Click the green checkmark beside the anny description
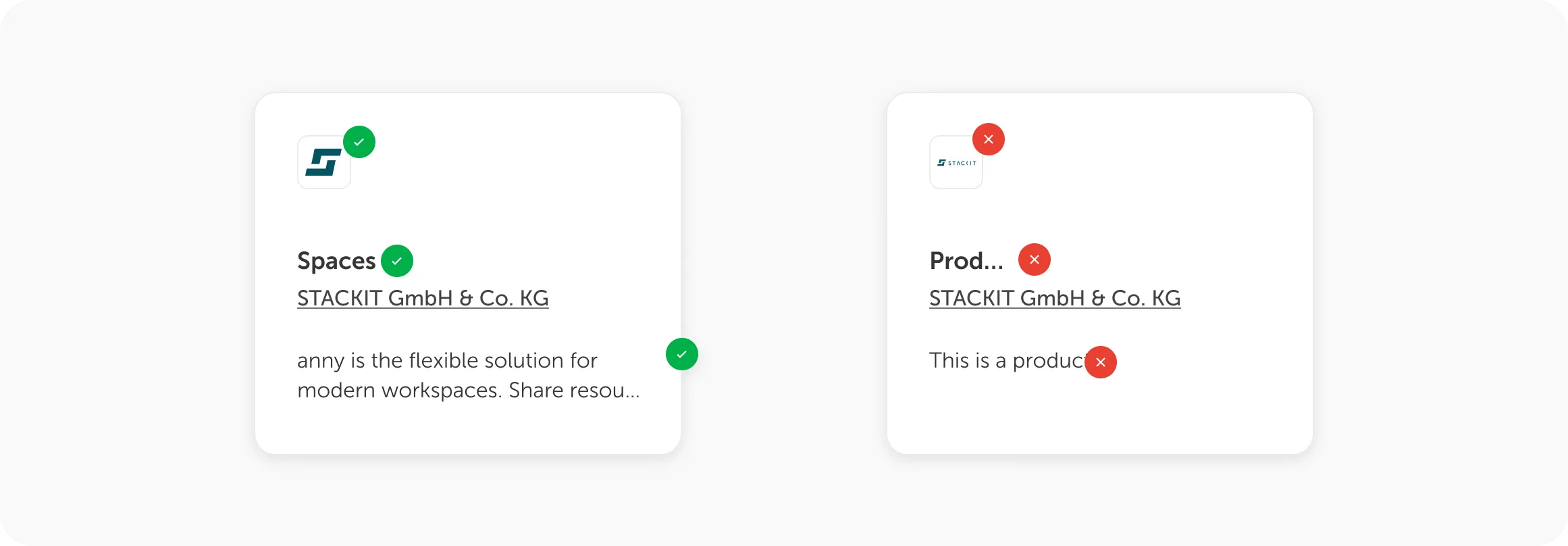Screen dimensions: 1568x546 click(682, 354)
